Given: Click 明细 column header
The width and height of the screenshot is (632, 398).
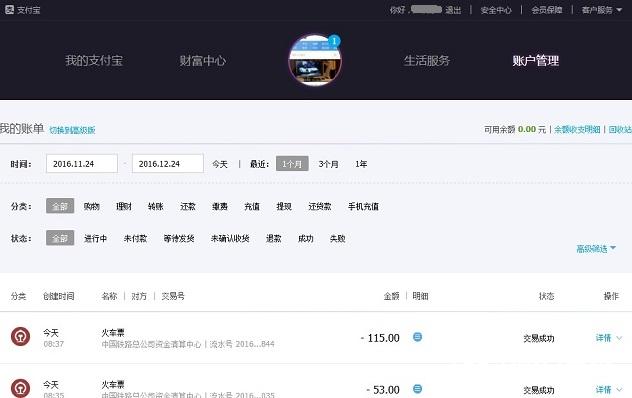Looking at the screenshot, I should pos(420,296).
